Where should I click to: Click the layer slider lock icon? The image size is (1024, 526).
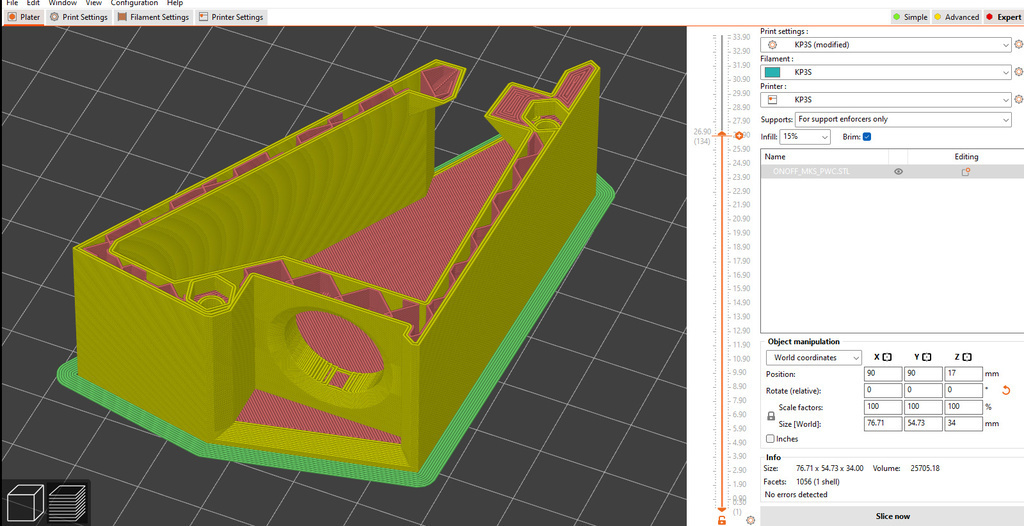721,520
